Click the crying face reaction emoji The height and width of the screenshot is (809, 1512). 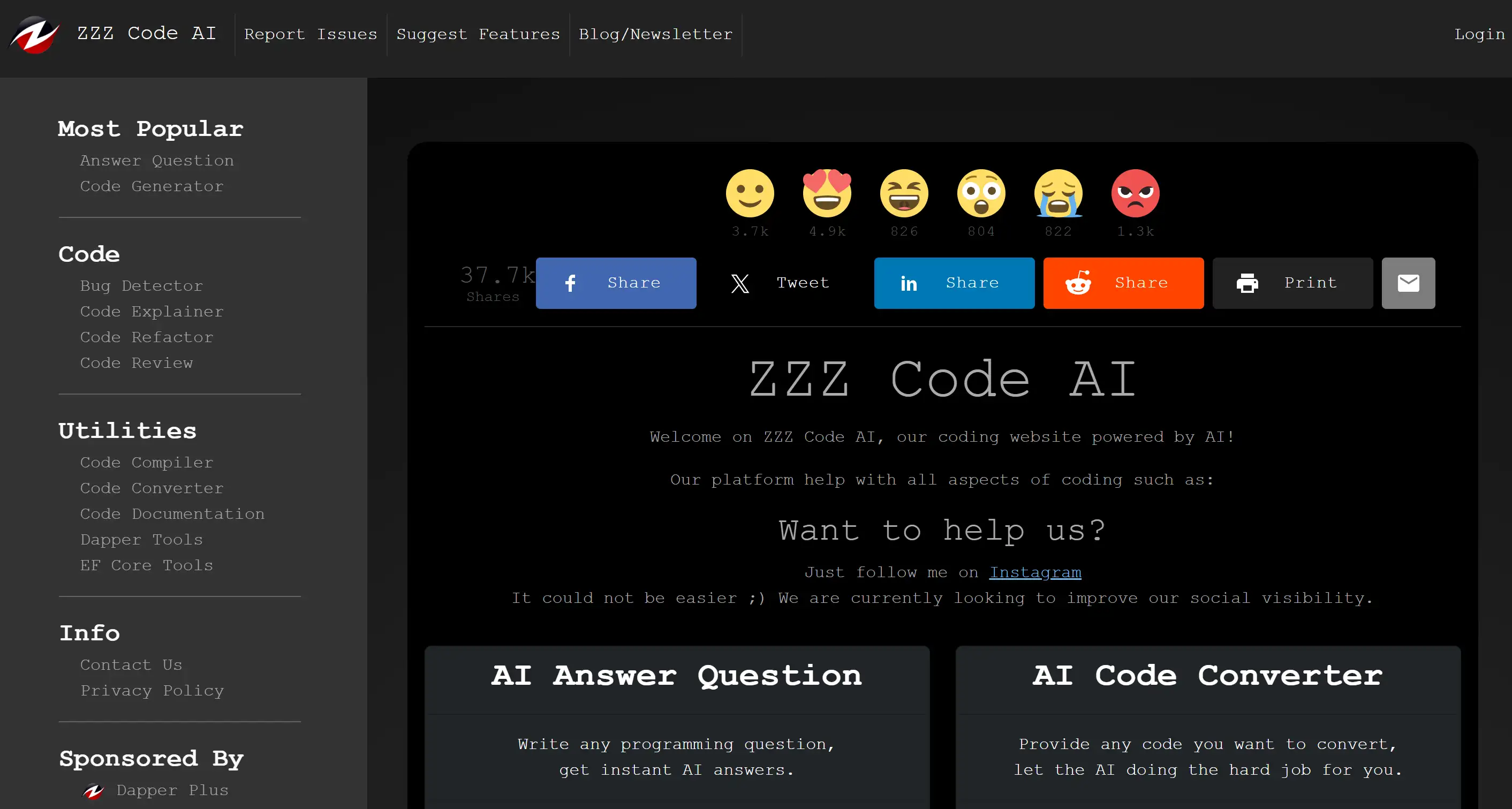1057,193
